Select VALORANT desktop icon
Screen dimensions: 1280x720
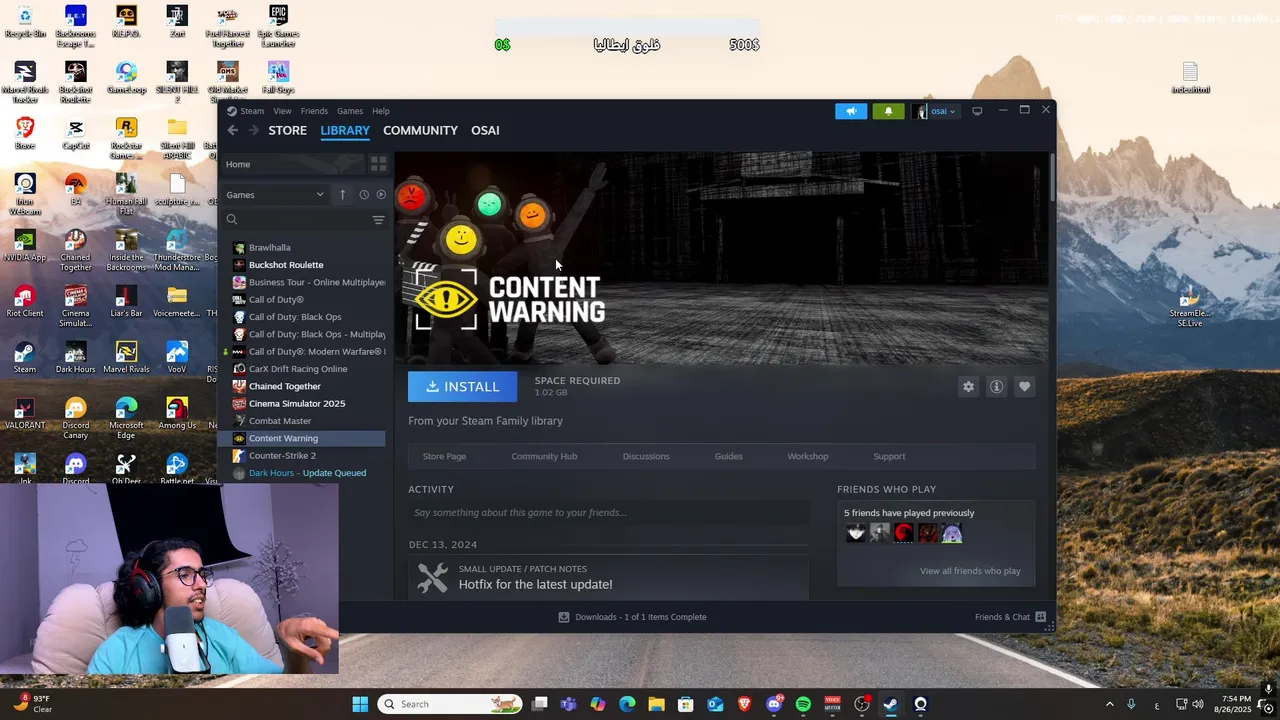pos(25,413)
